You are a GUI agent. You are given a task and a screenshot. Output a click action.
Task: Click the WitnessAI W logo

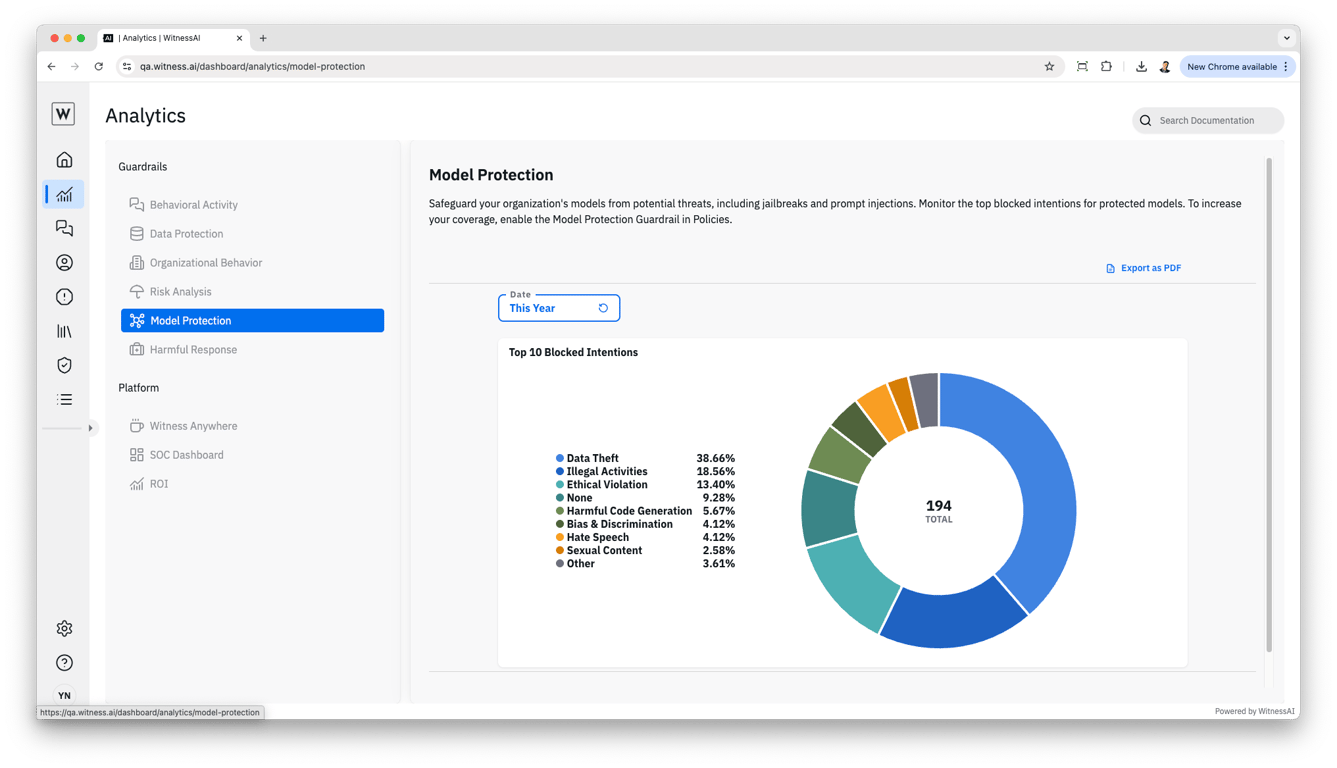point(63,114)
